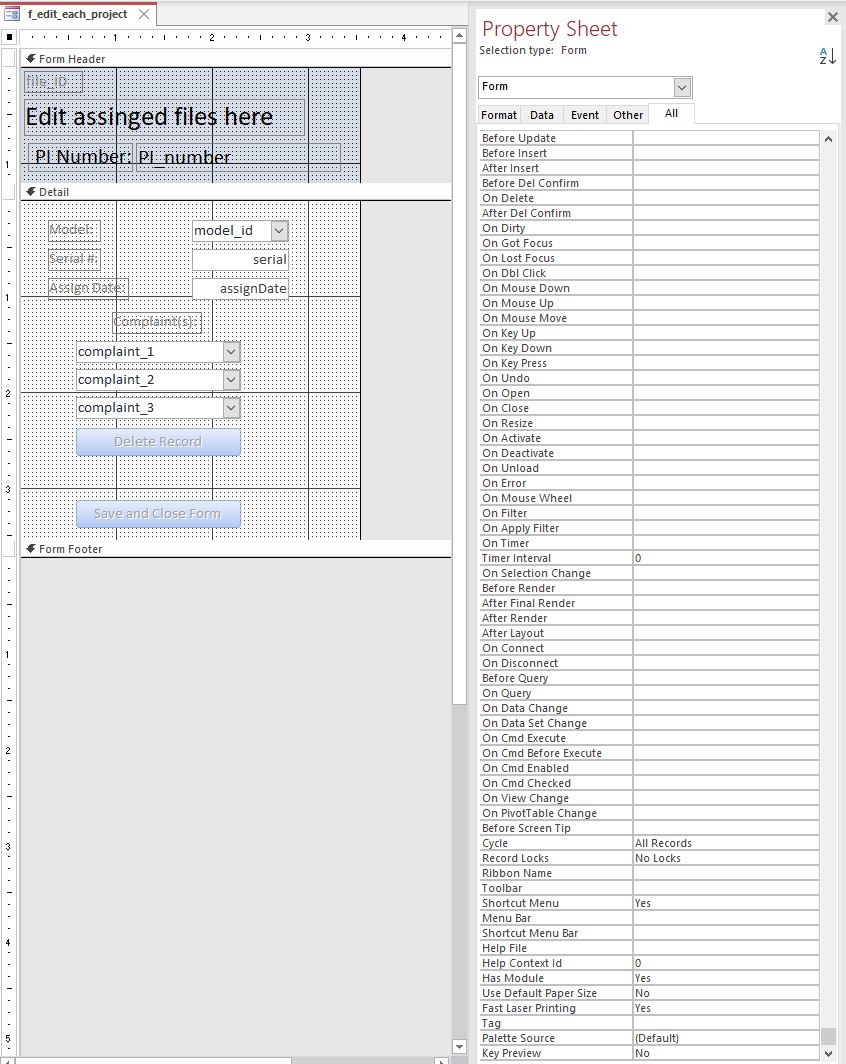Image resolution: width=846 pixels, height=1064 pixels.
Task: Click the Help Context Id value 0
Action: coord(725,964)
